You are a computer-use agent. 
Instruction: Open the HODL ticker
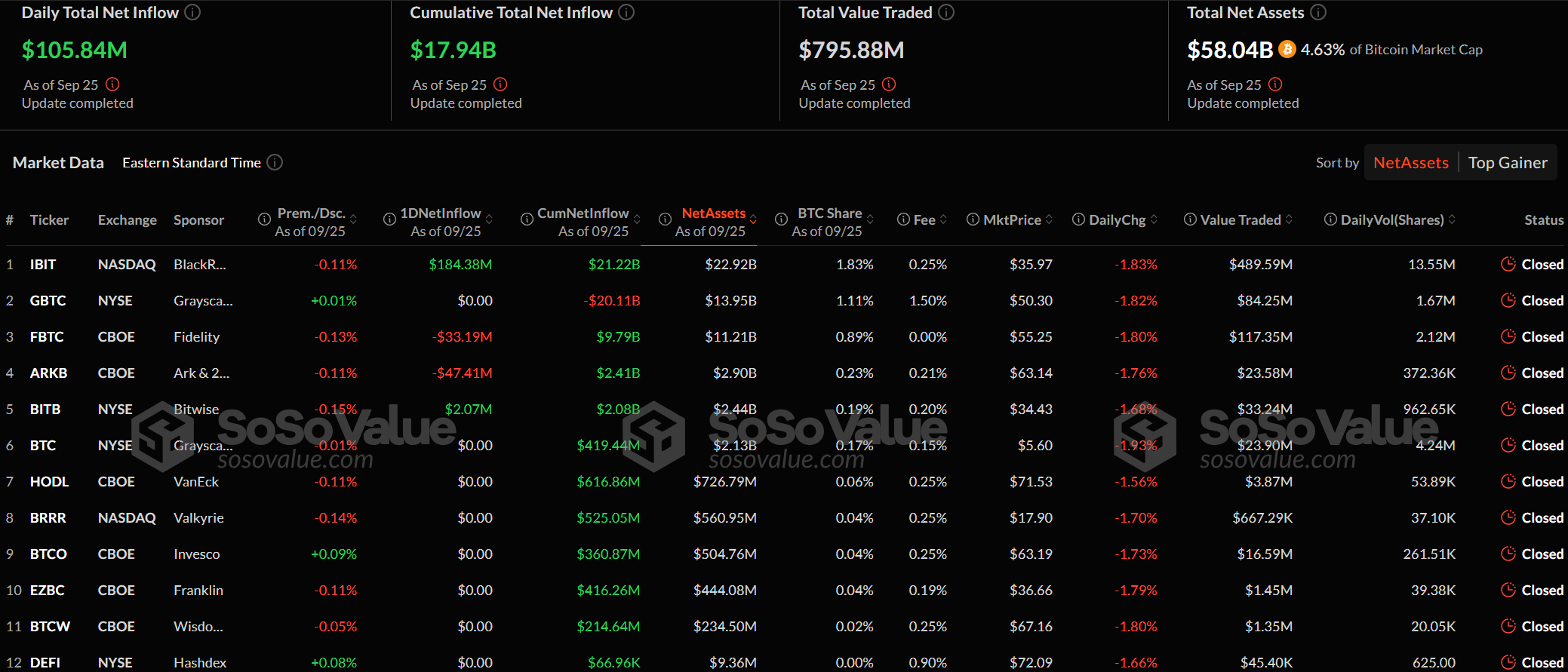[x=49, y=481]
